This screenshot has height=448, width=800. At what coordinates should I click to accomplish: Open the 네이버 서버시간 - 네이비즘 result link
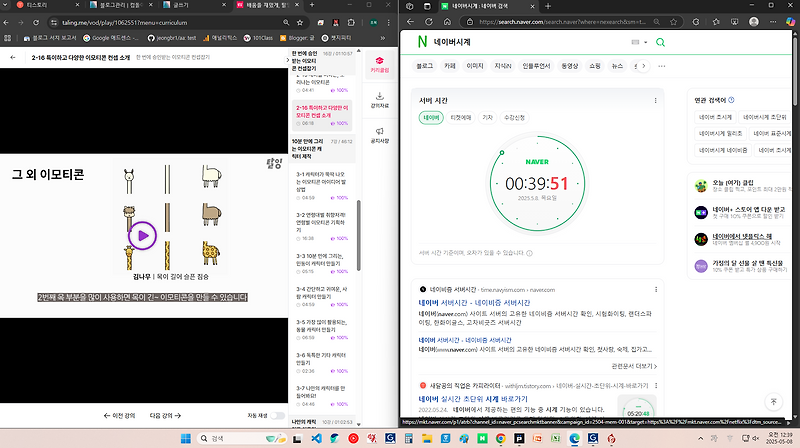pyautogui.click(x=474, y=303)
